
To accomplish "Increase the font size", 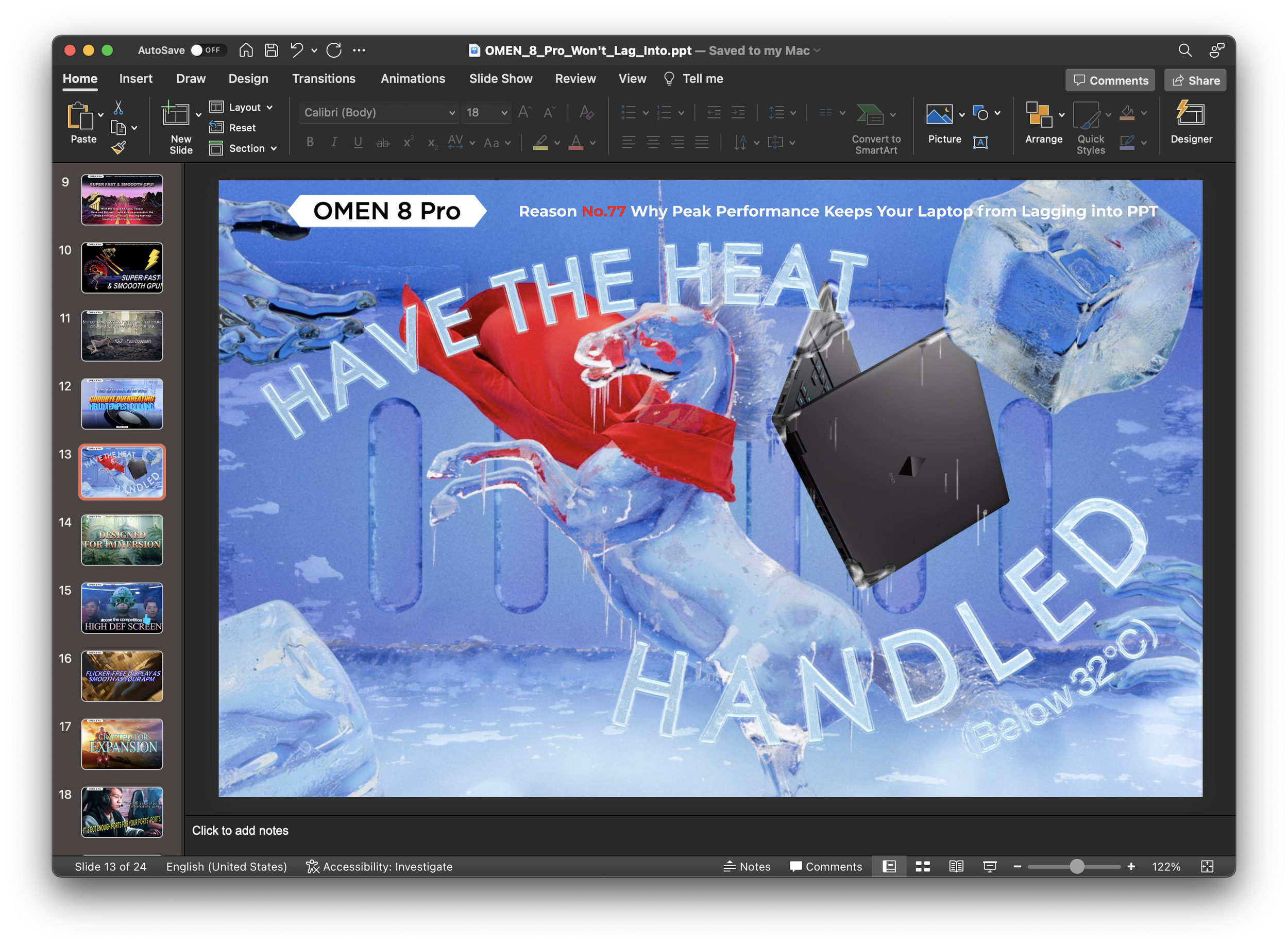I will click(x=524, y=112).
